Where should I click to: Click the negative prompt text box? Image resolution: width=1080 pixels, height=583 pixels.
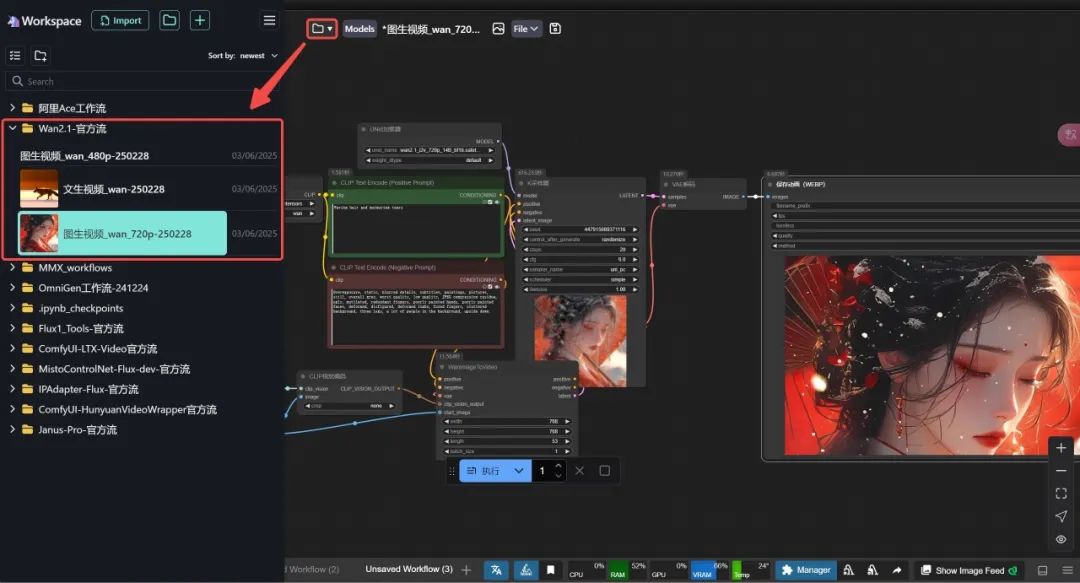click(x=416, y=316)
